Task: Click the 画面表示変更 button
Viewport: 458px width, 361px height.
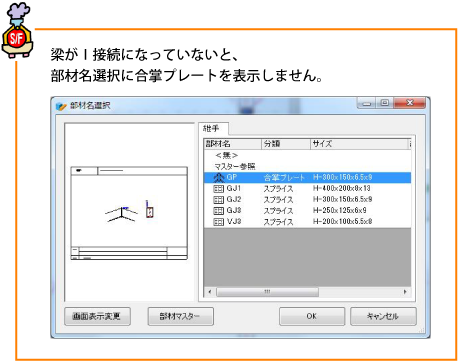Action: coord(97,316)
